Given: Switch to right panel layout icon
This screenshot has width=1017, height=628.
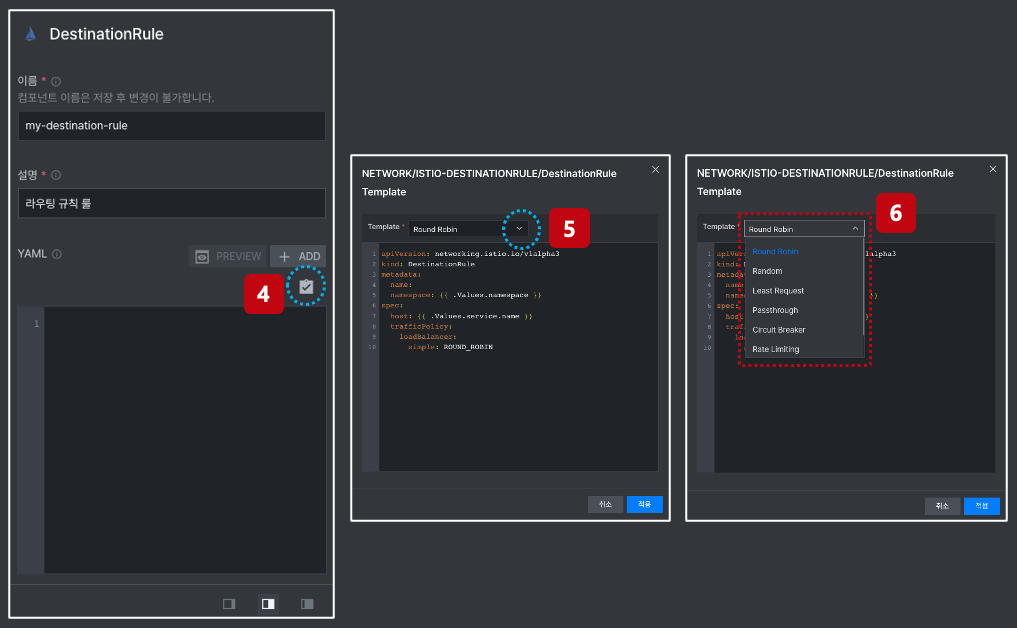Looking at the screenshot, I should point(307,603).
